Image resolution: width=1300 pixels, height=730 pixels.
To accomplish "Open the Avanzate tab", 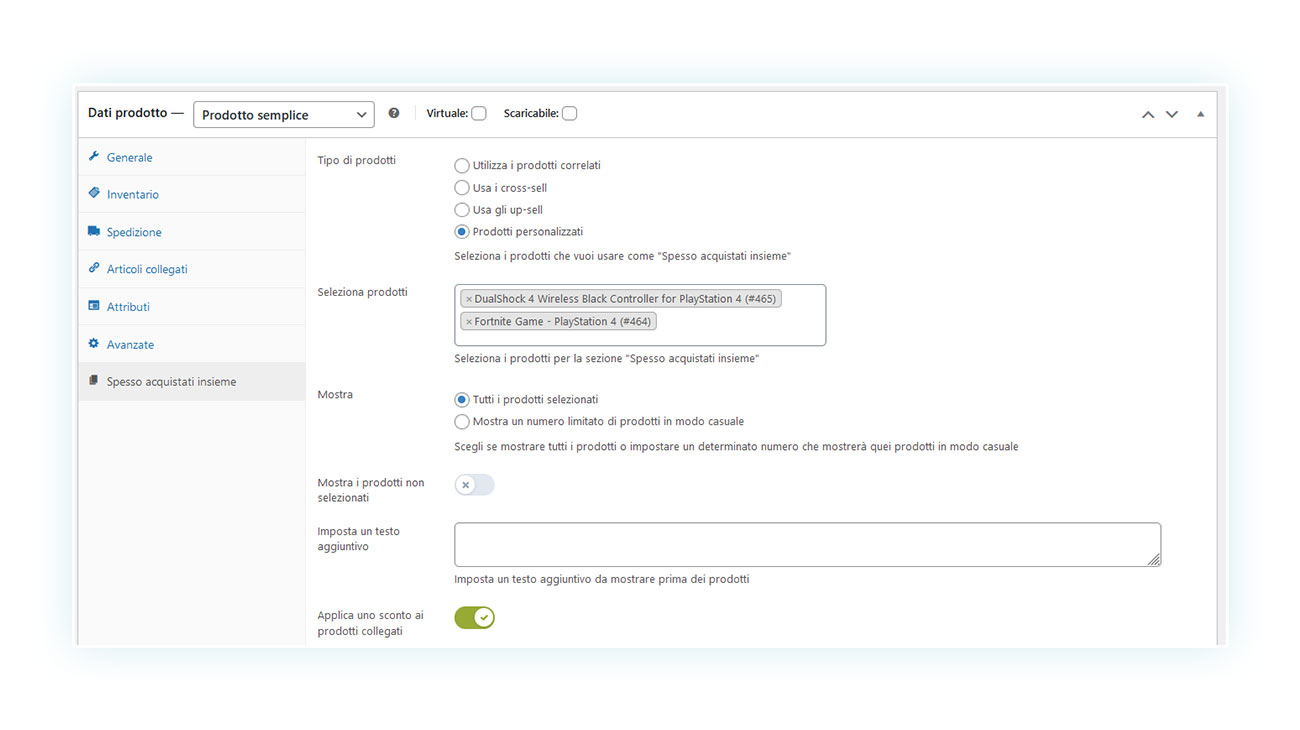I will pyautogui.click(x=192, y=344).
